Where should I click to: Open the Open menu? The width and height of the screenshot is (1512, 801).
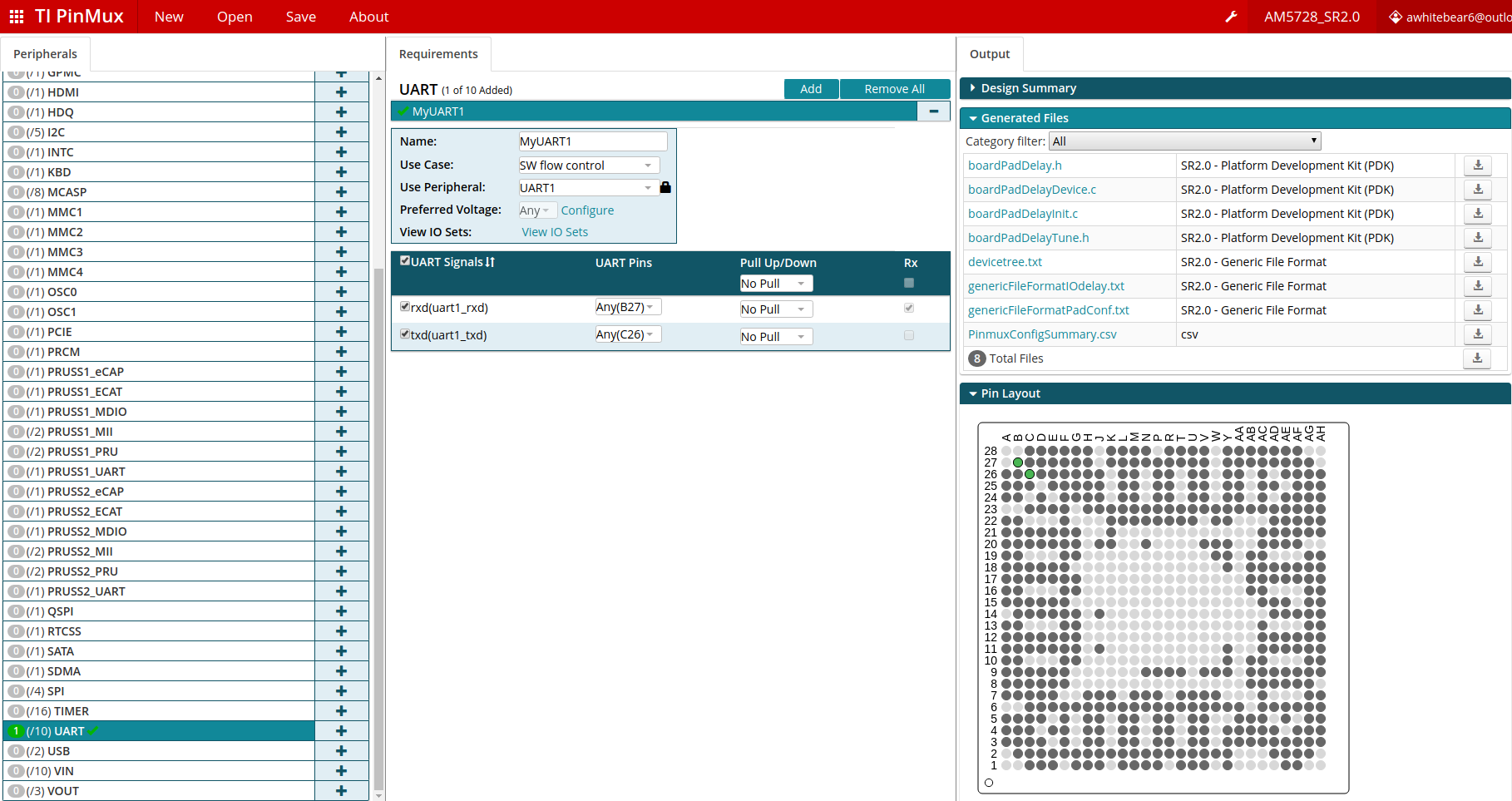point(235,17)
